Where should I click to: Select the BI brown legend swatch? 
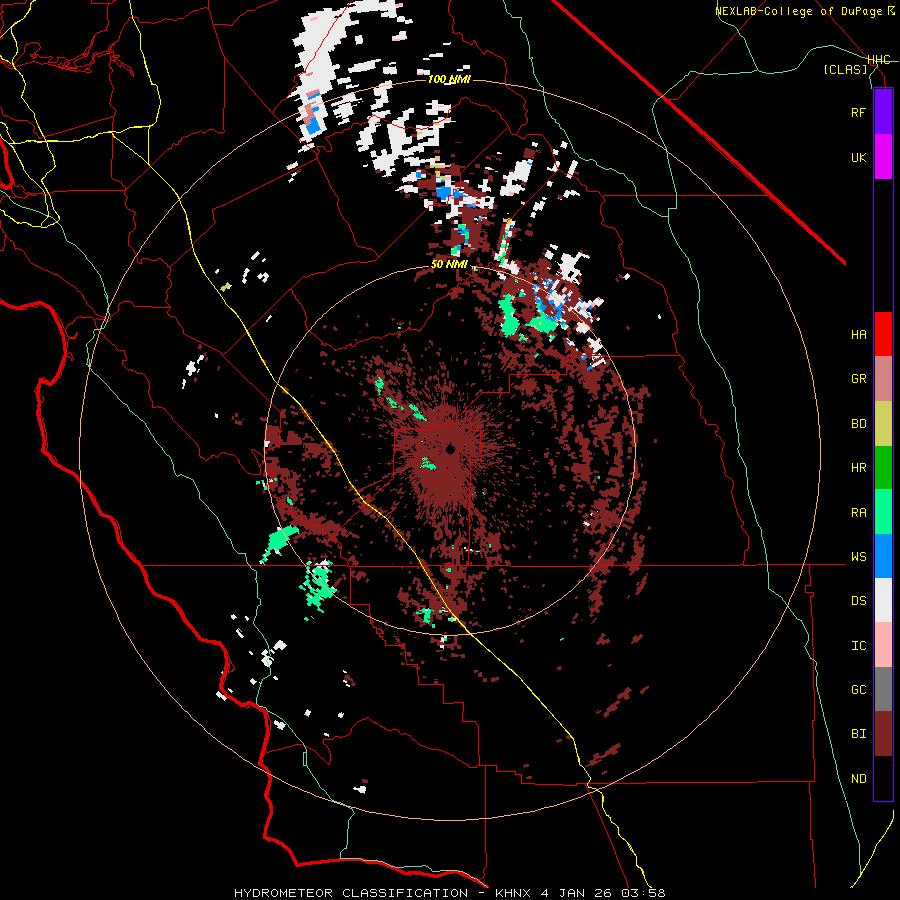click(x=883, y=734)
